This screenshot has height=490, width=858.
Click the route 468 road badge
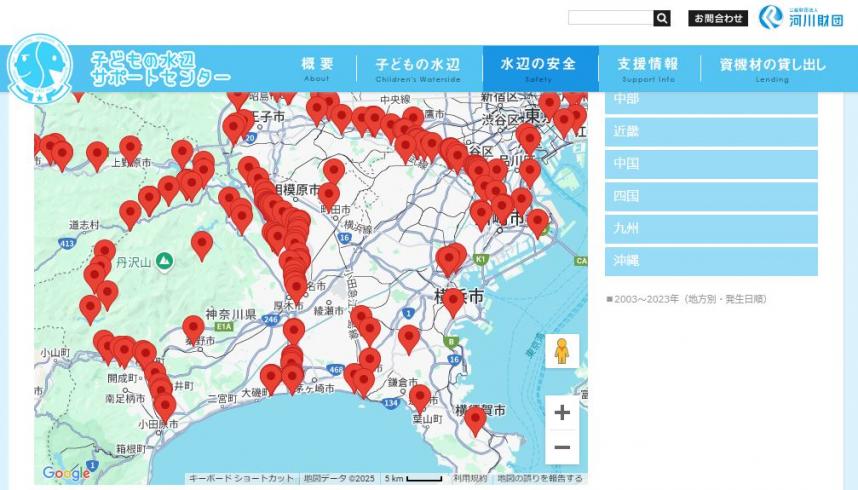pyautogui.click(x=336, y=370)
